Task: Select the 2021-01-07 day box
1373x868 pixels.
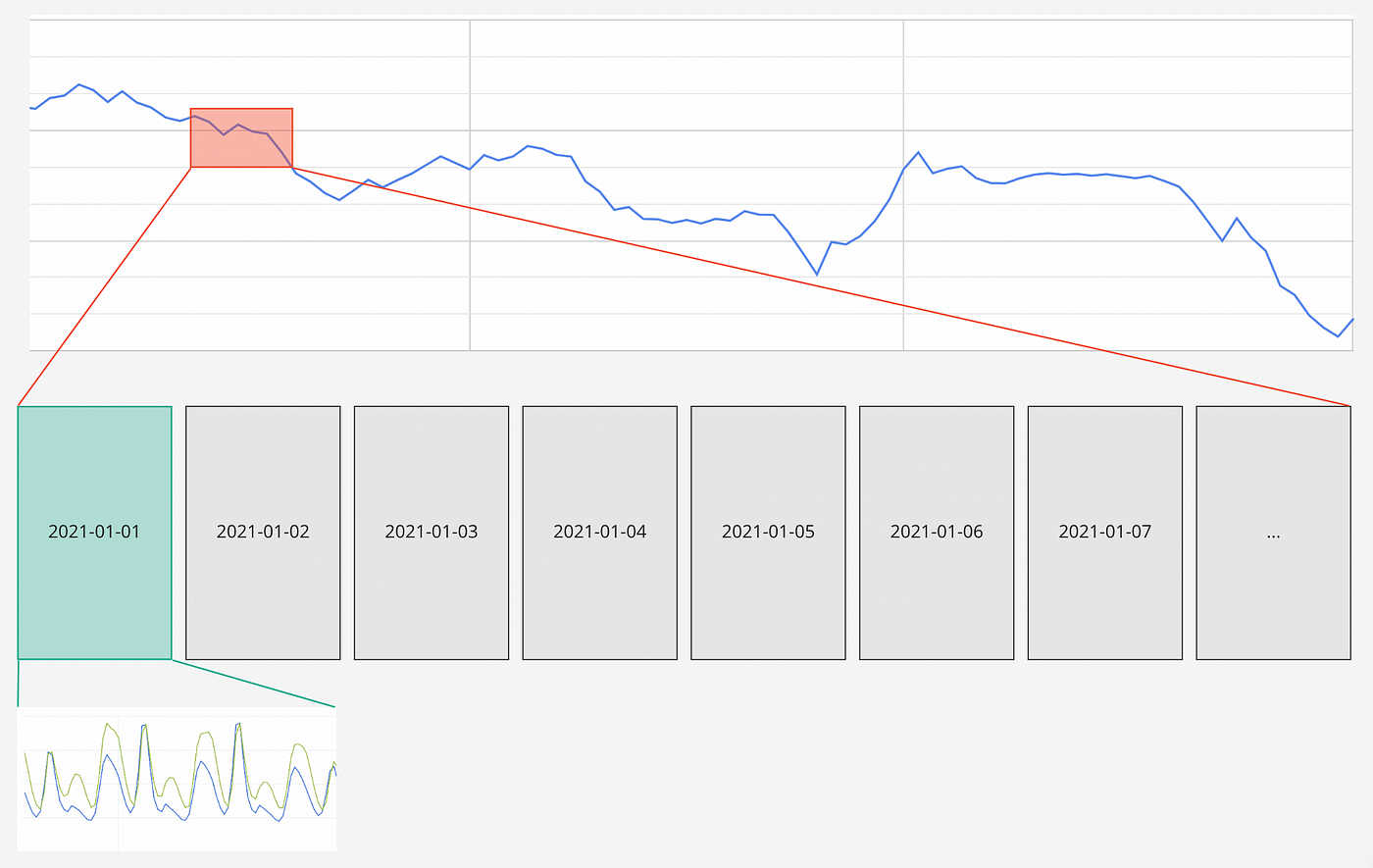Action: (1105, 533)
